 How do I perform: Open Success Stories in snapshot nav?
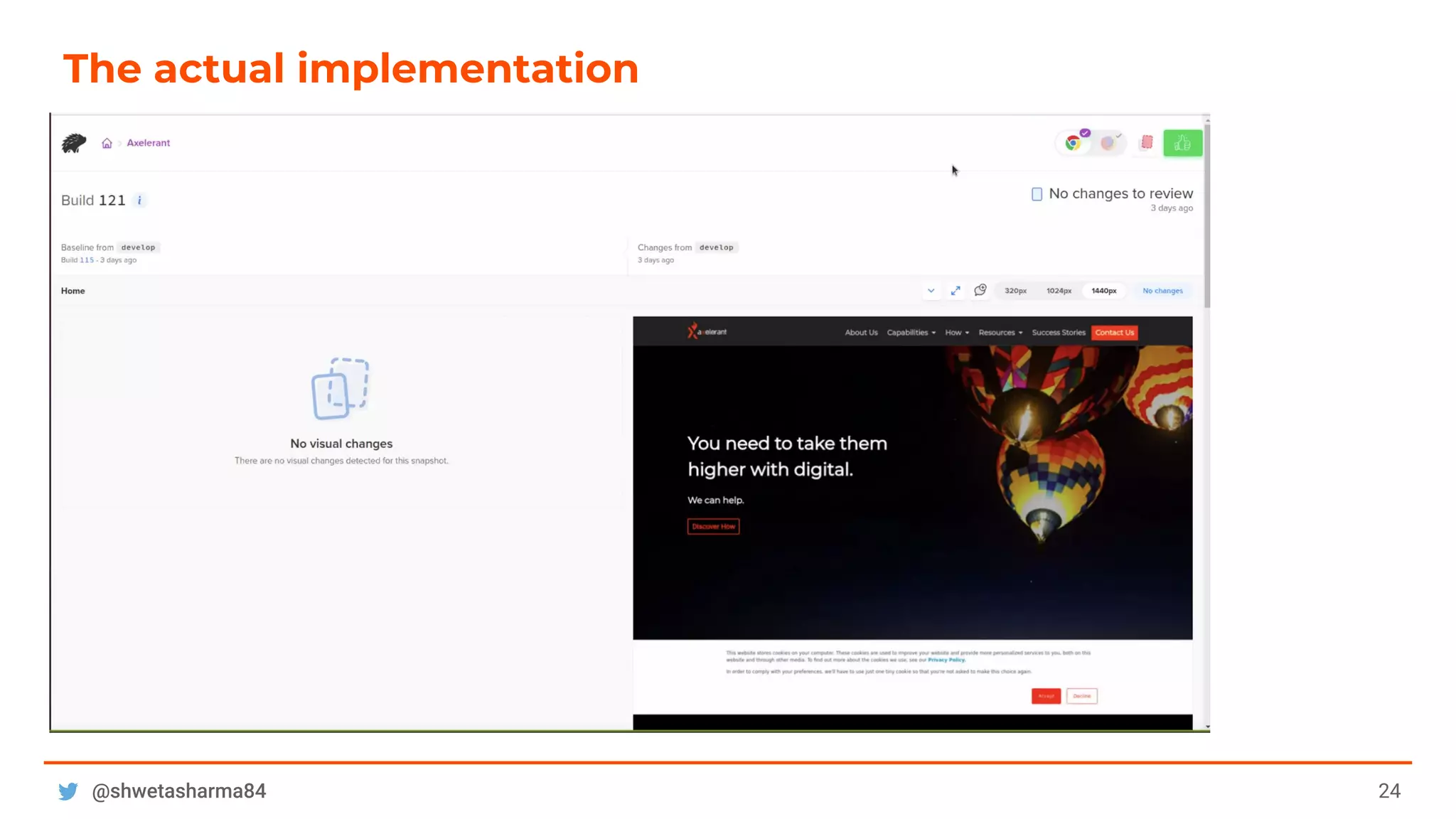(x=1059, y=333)
